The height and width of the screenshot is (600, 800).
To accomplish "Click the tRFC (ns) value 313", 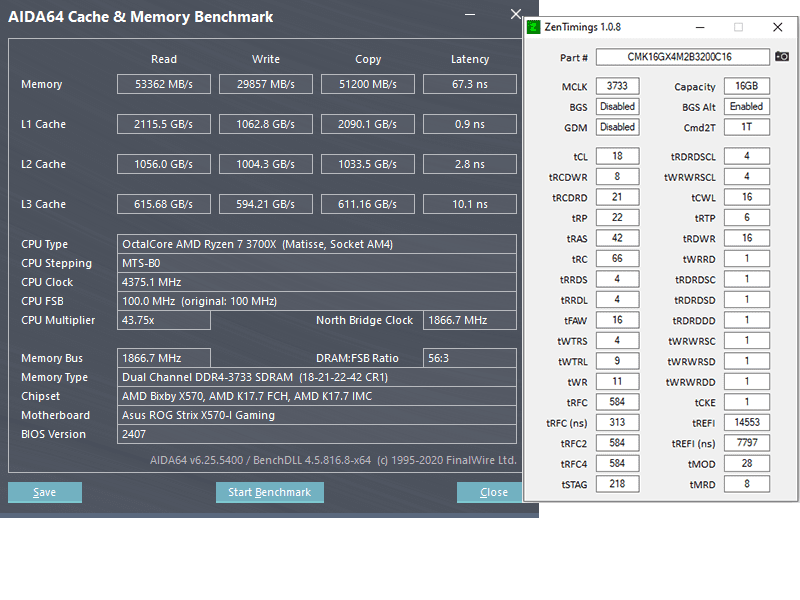I will pyautogui.click(x=617, y=422).
